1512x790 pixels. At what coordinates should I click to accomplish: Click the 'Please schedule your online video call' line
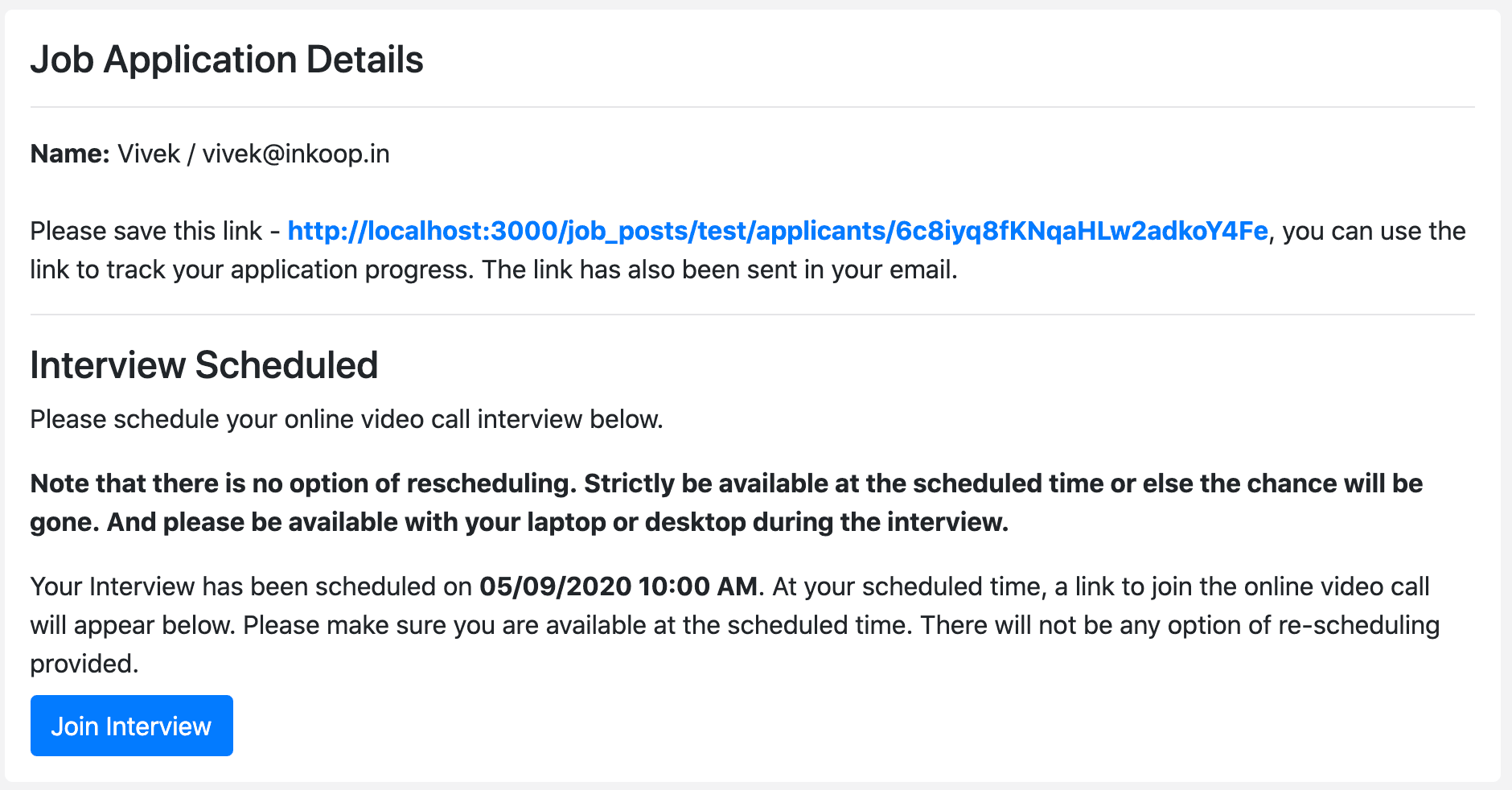coord(347,419)
